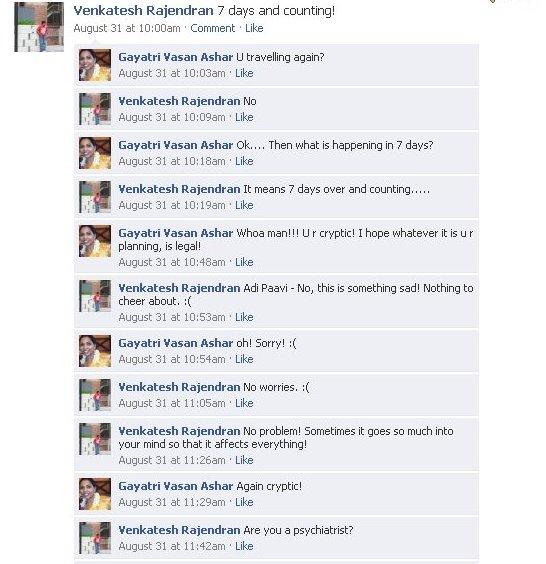
Task: Like the 'what is happening in 7 days?' comment
Action: pos(244,161)
